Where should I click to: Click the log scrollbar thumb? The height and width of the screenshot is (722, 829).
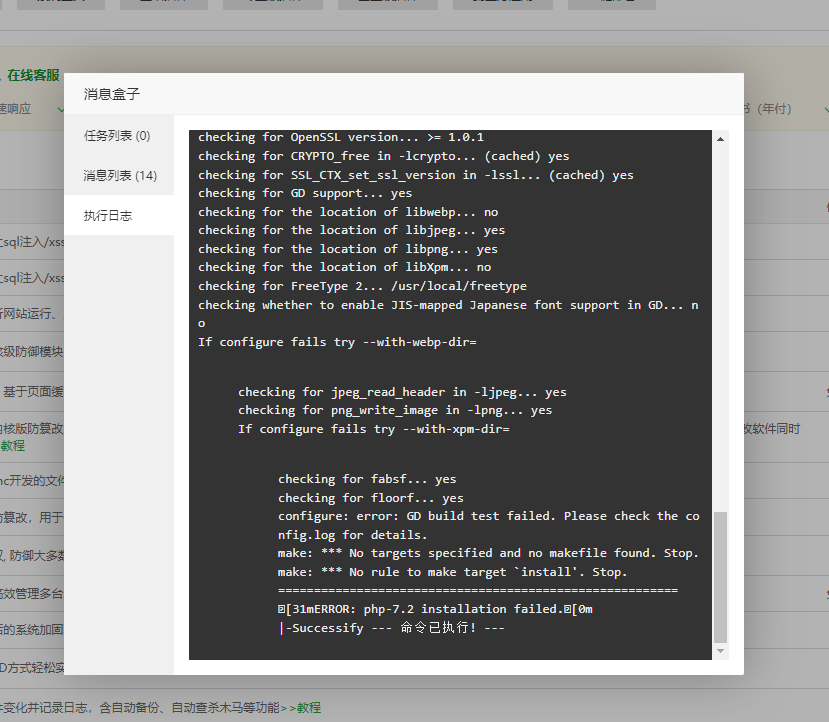pos(720,577)
